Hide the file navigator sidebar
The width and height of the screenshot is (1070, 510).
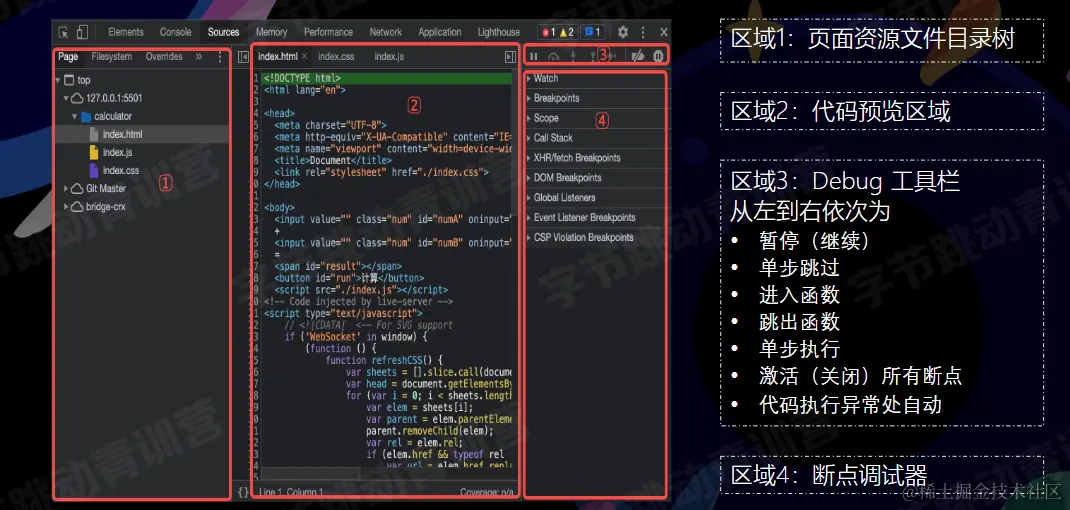point(242,57)
